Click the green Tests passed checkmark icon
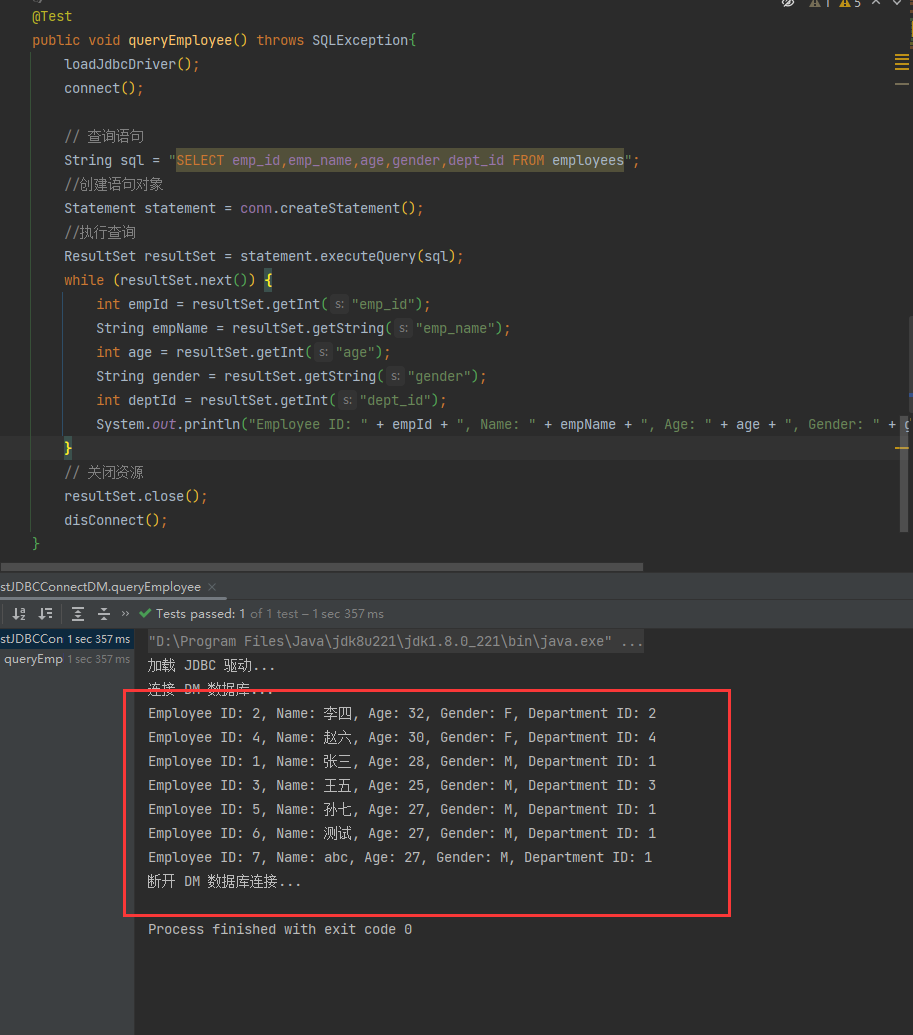 pyautogui.click(x=145, y=614)
